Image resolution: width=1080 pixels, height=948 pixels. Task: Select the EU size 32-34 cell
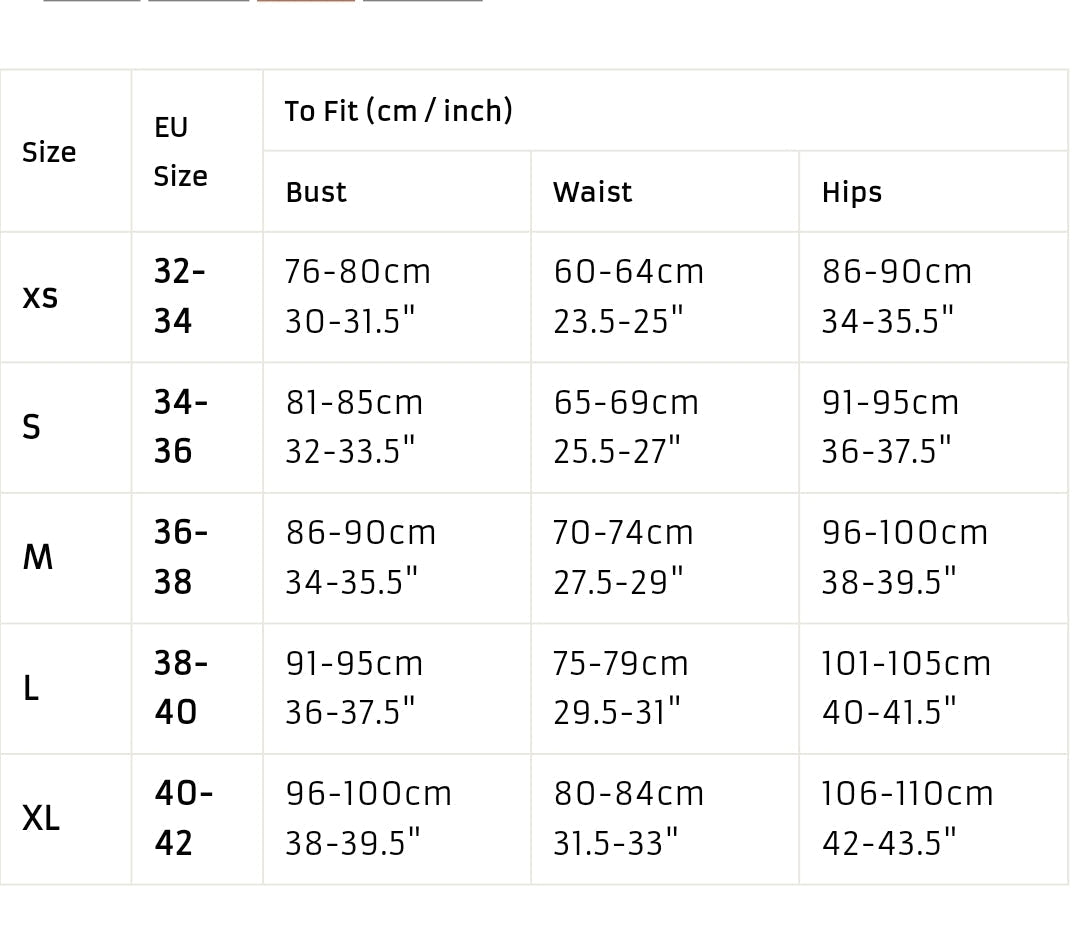(x=180, y=296)
